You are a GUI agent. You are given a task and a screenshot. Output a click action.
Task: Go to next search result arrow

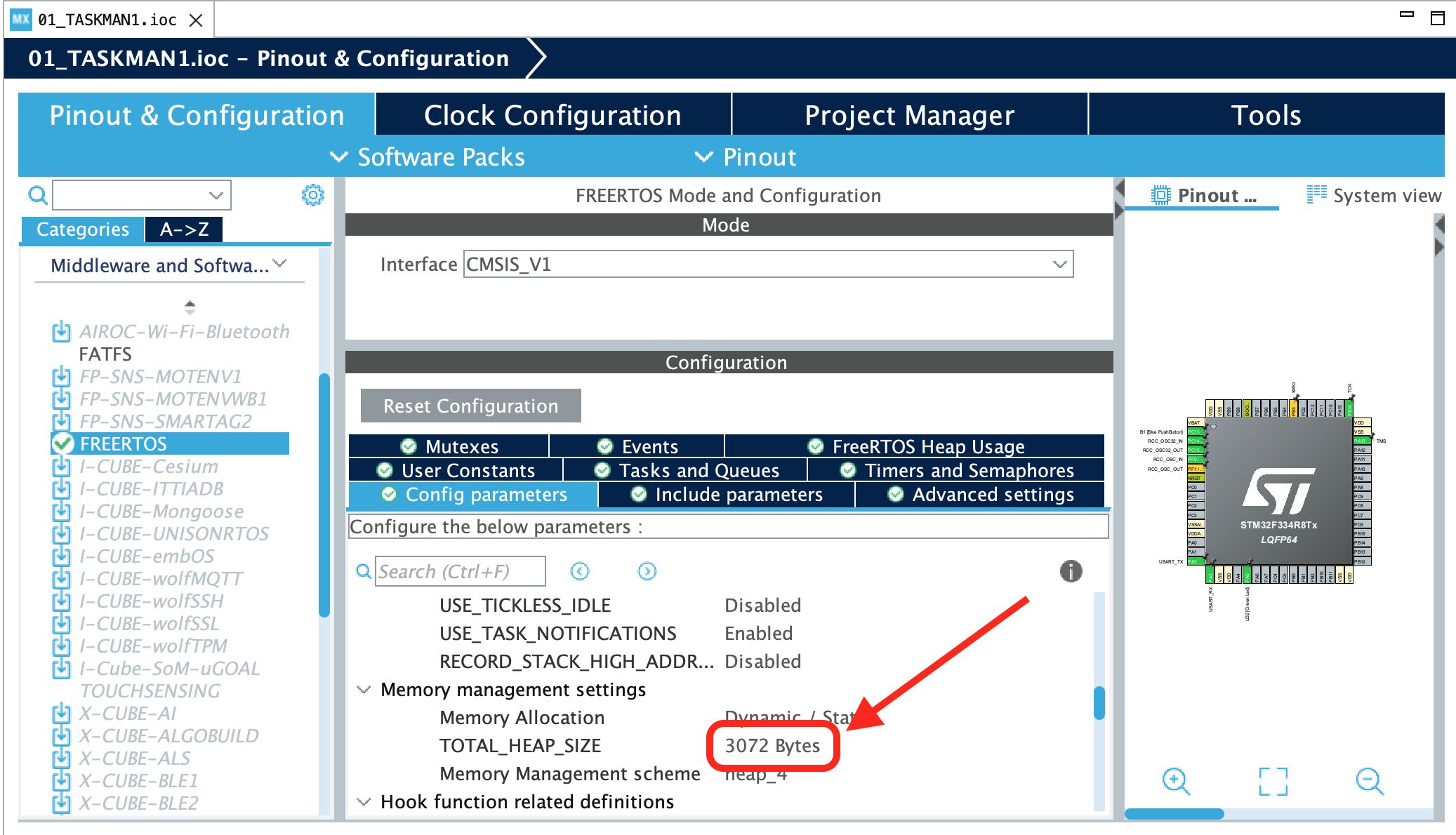pos(647,571)
